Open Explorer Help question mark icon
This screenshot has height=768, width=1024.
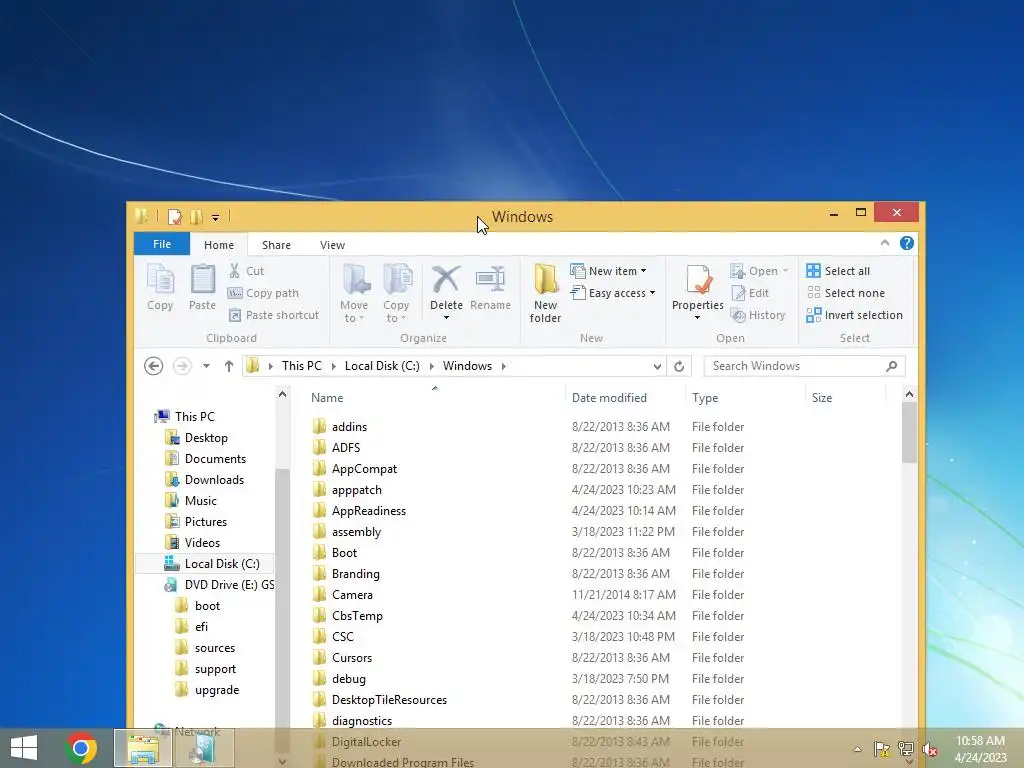(906, 243)
